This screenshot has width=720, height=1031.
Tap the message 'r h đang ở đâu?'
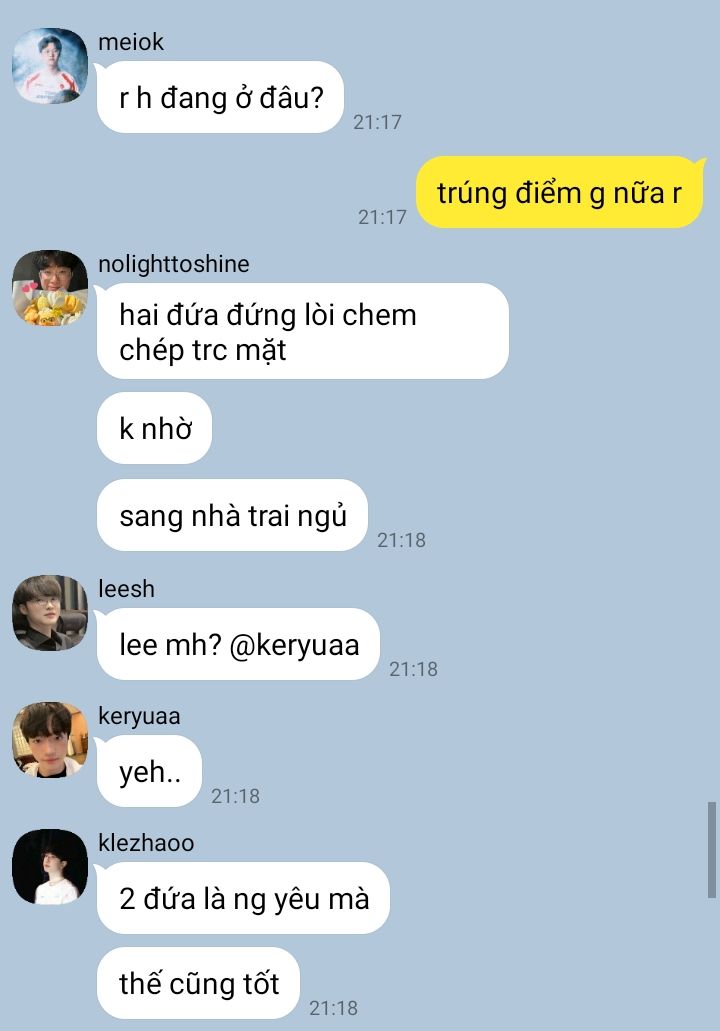[x=220, y=97]
